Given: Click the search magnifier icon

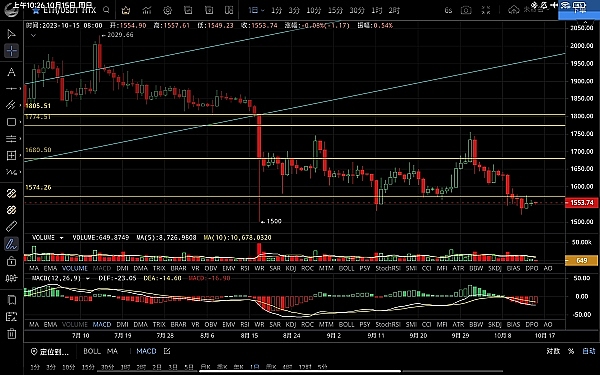Looking at the screenshot, I should [x=106, y=10].
